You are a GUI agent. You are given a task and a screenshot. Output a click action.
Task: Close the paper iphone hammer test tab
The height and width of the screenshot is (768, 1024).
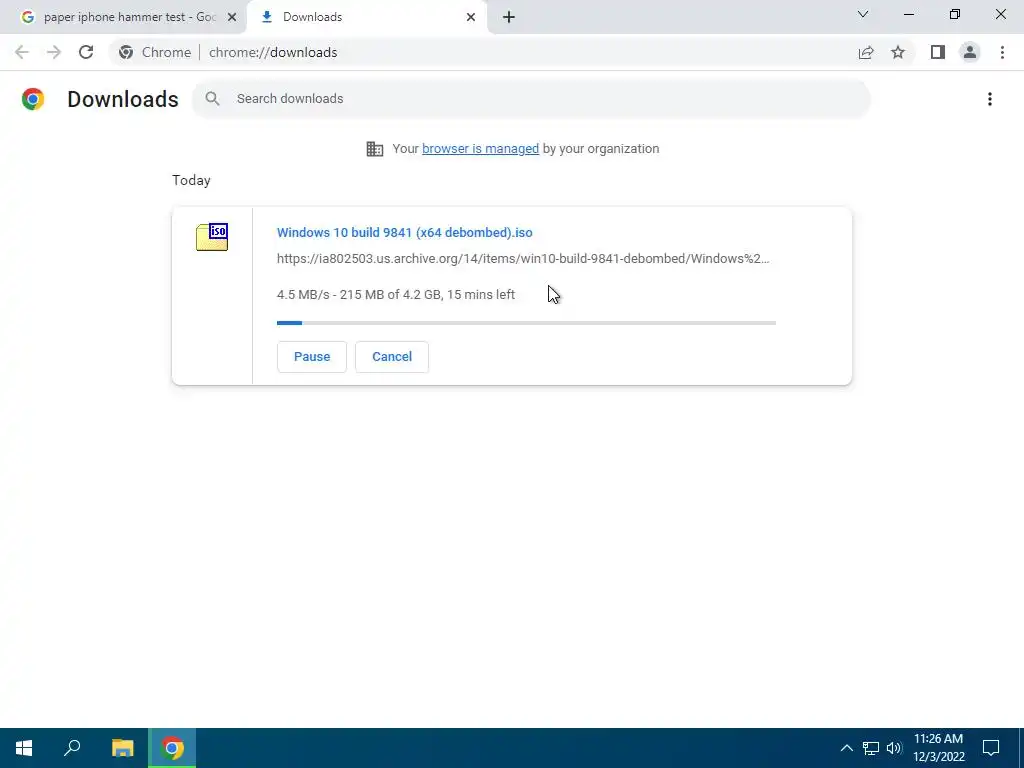coord(232,17)
